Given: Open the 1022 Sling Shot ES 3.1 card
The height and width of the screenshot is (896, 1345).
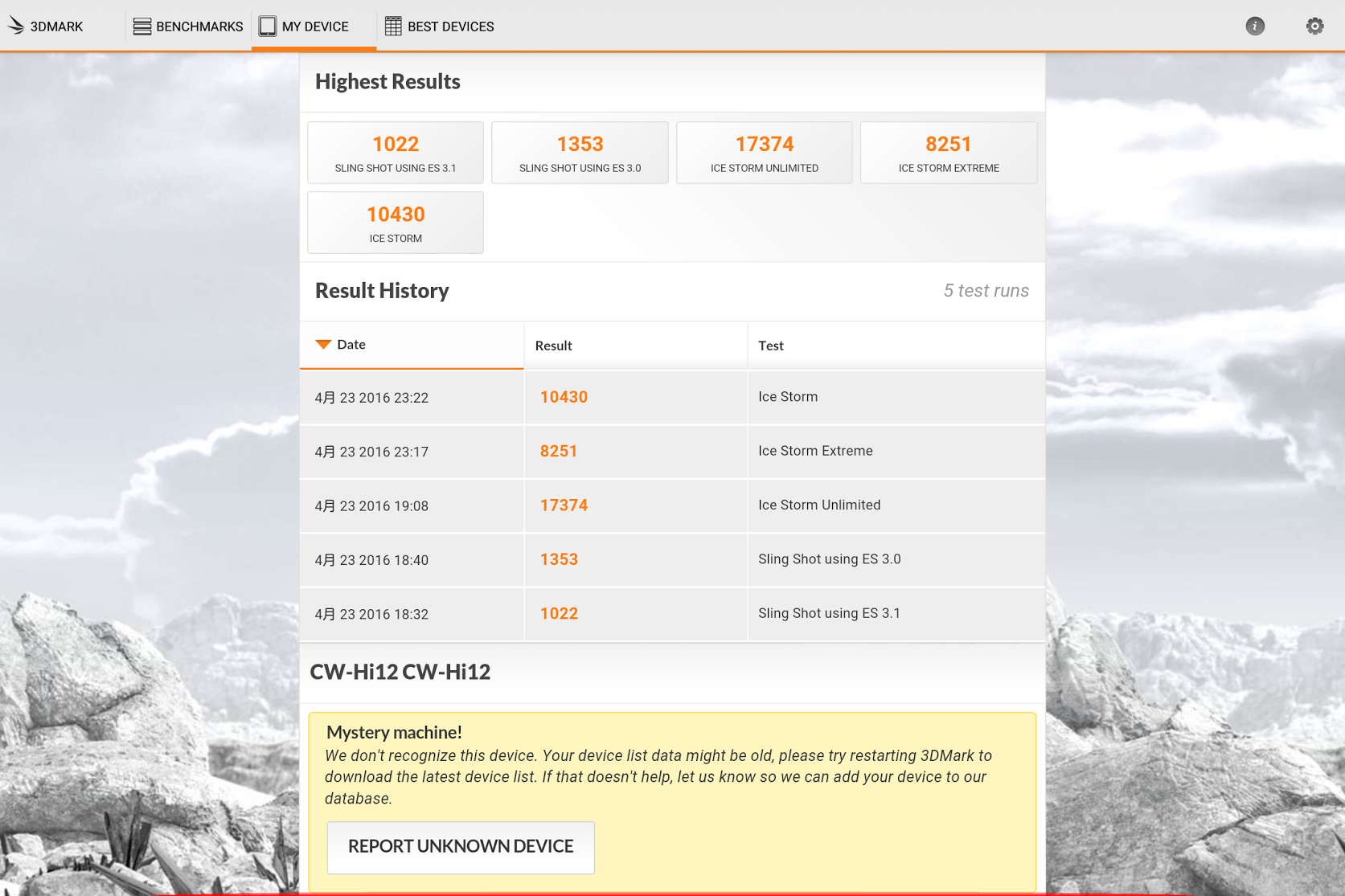Looking at the screenshot, I should click(396, 153).
